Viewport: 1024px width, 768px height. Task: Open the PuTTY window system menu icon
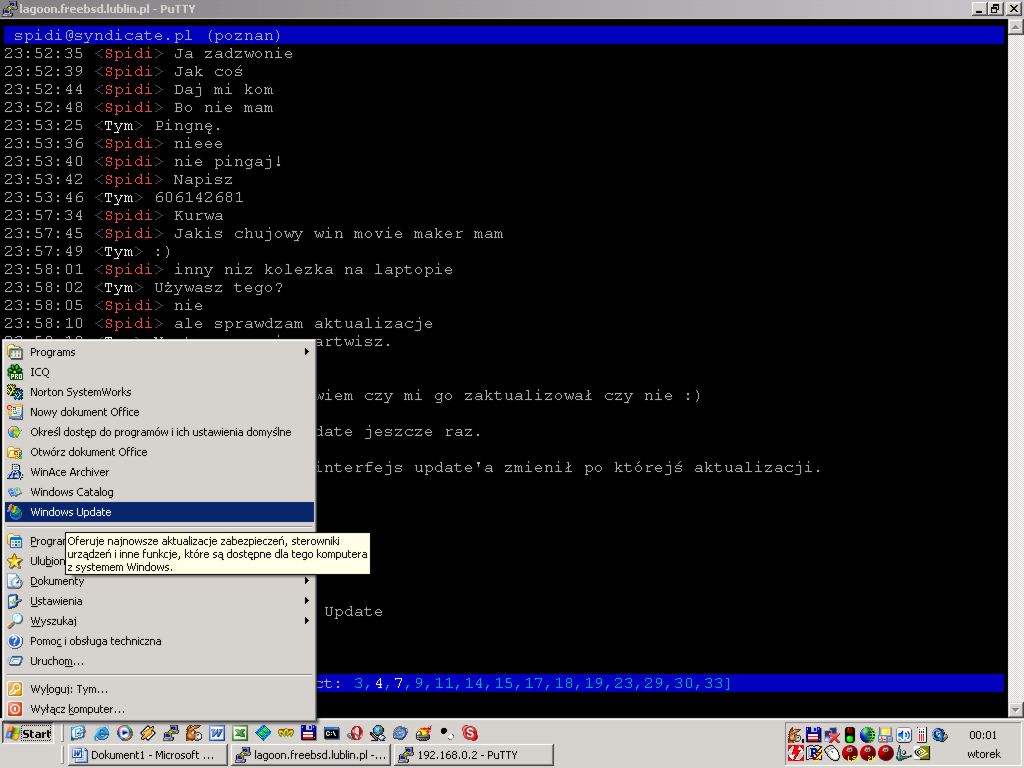[9, 8]
